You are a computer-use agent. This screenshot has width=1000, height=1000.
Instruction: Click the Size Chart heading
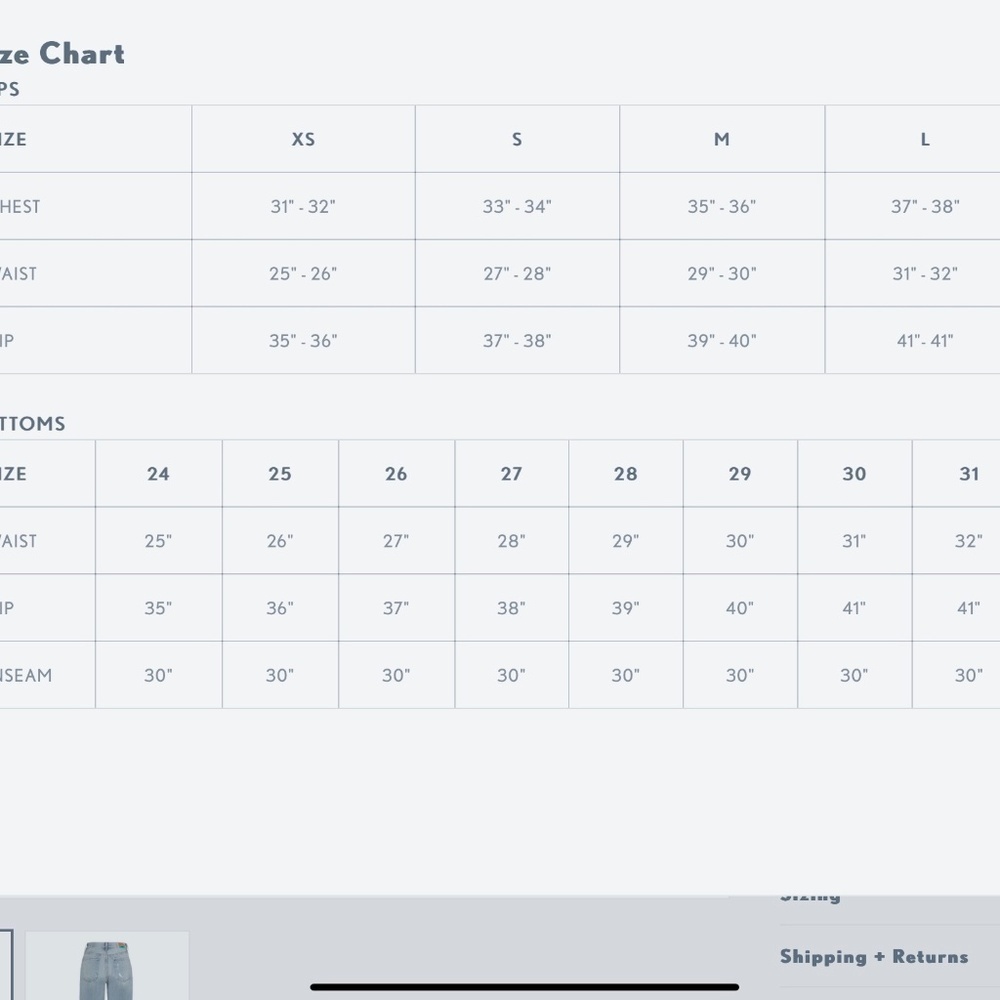(x=62, y=54)
